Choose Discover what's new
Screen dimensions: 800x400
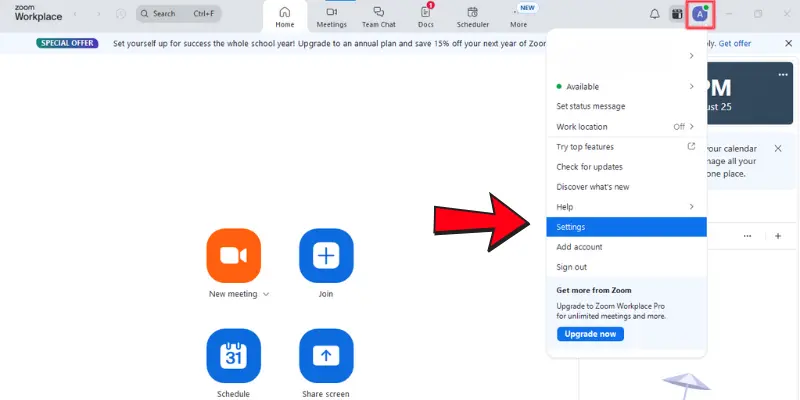point(627,187)
